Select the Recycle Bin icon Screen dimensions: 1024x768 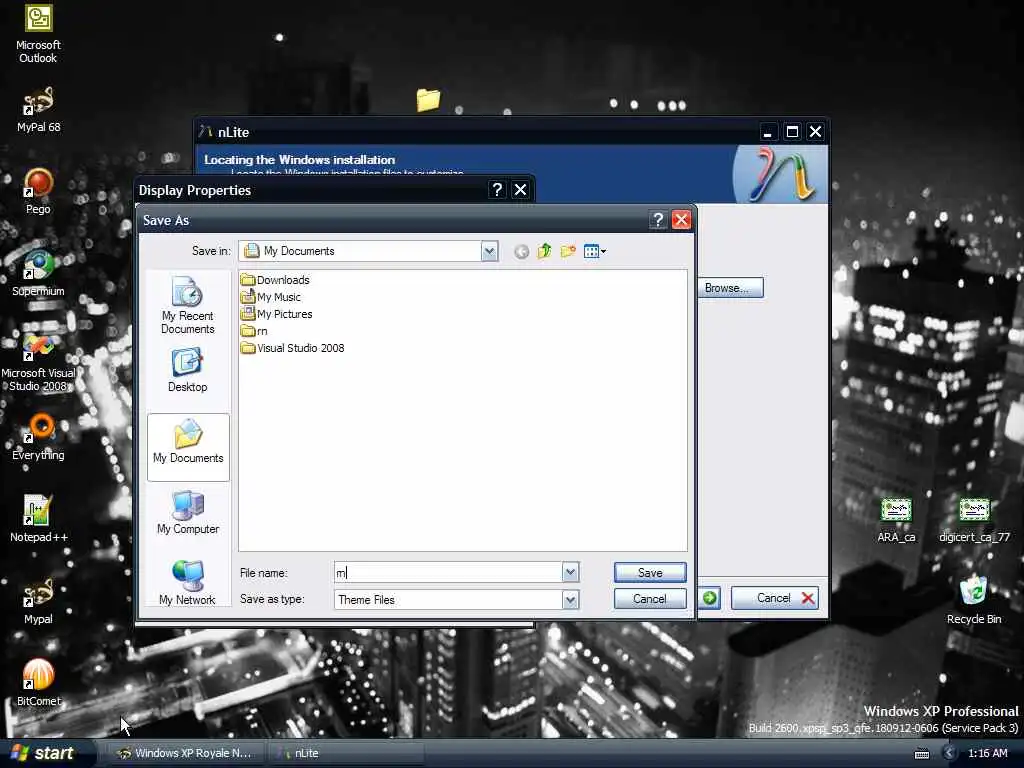[974, 600]
